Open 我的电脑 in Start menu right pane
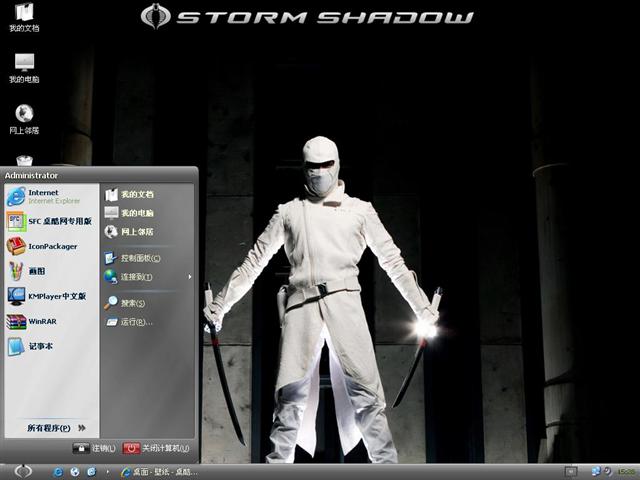 [x=129, y=213]
